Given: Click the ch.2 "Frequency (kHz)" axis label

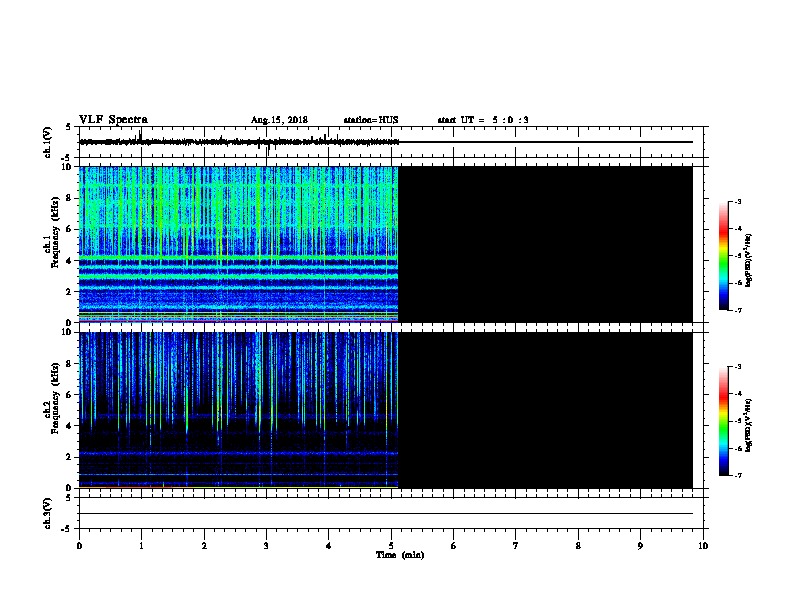Looking at the screenshot, I should click(55, 398).
